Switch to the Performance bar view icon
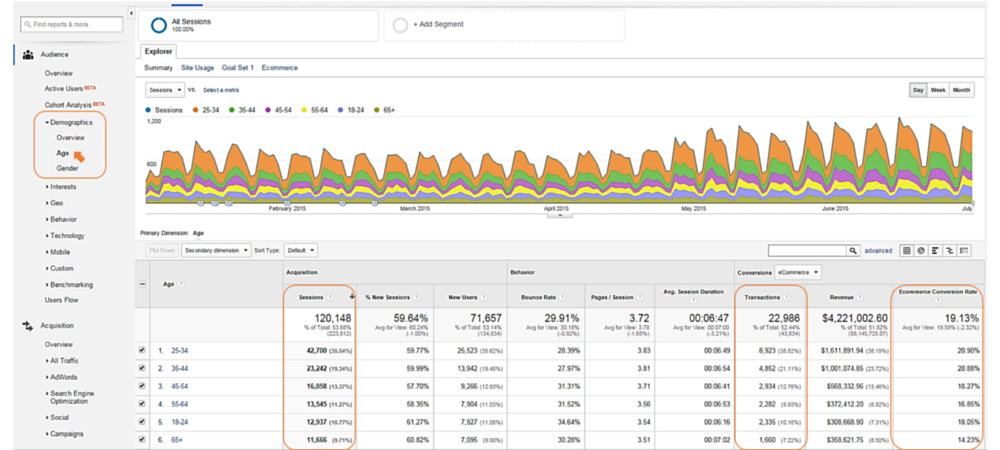 tap(936, 251)
